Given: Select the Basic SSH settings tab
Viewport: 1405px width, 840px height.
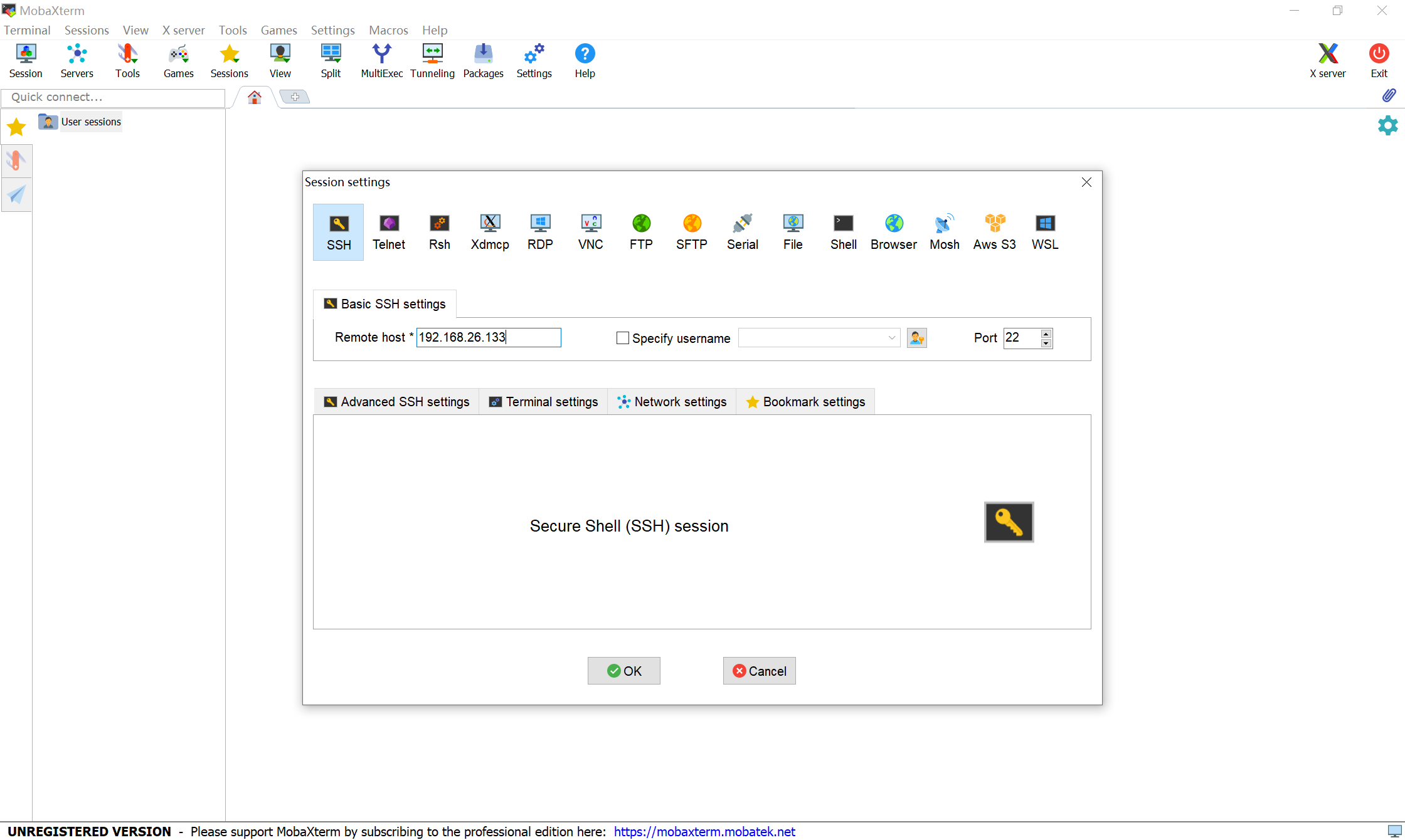Looking at the screenshot, I should pyautogui.click(x=384, y=304).
